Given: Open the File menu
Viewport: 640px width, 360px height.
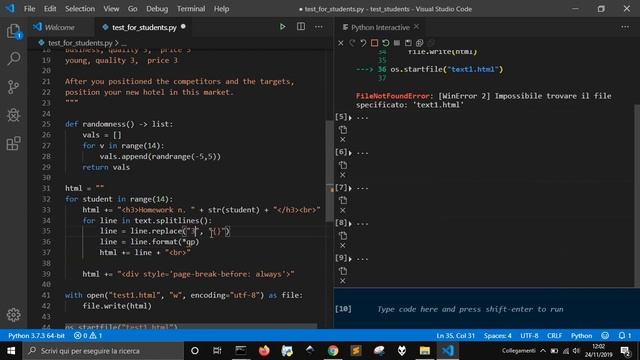Looking at the screenshot, I should 29,9.
